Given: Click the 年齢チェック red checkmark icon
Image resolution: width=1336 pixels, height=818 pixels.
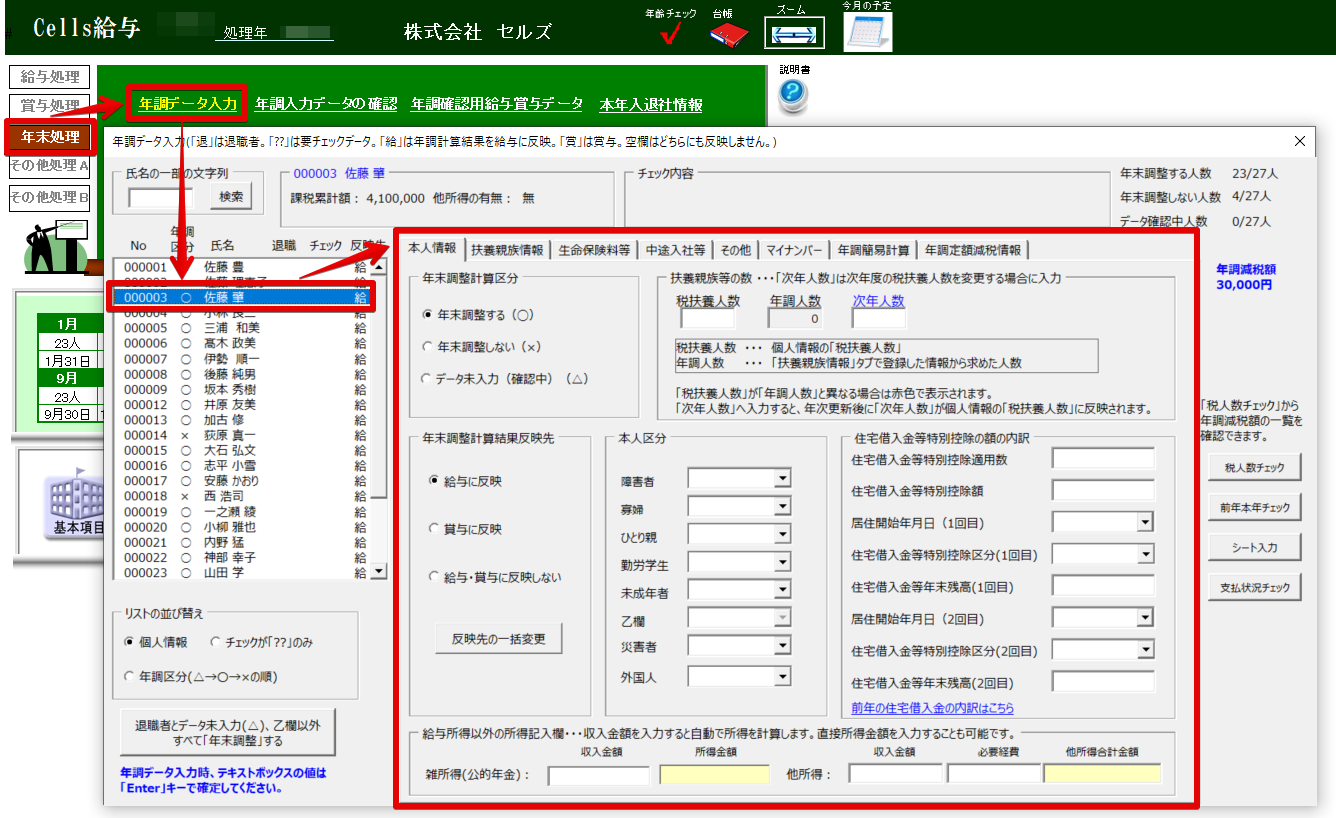Looking at the screenshot, I should click(671, 34).
